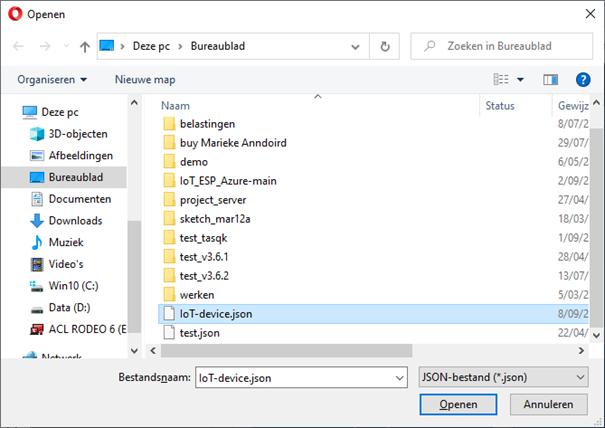Click the Openen button
This screenshot has width=605, height=428.
click(458, 404)
